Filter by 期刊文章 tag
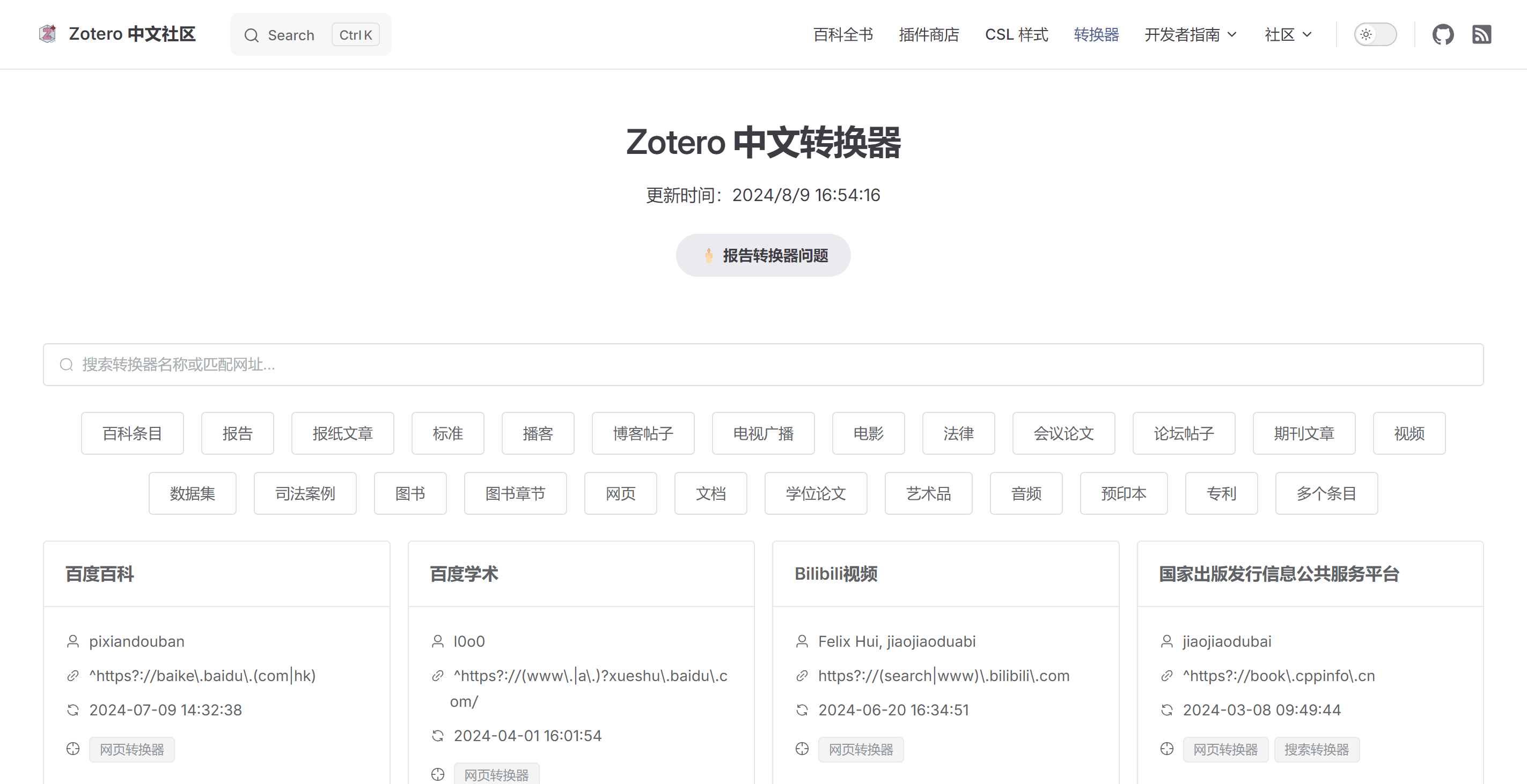Image resolution: width=1527 pixels, height=784 pixels. pos(1304,433)
